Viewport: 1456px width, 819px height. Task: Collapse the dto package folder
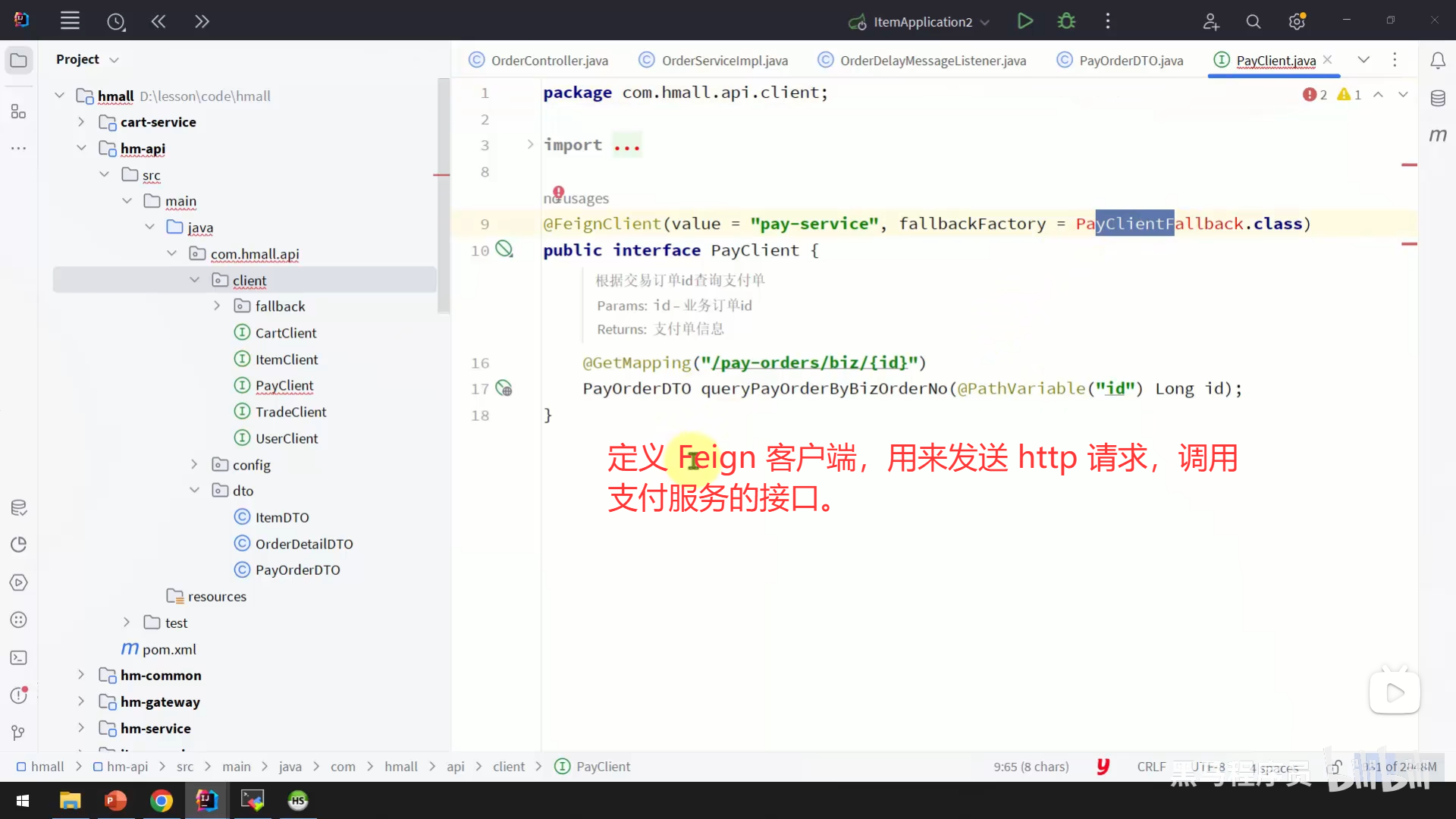point(195,491)
